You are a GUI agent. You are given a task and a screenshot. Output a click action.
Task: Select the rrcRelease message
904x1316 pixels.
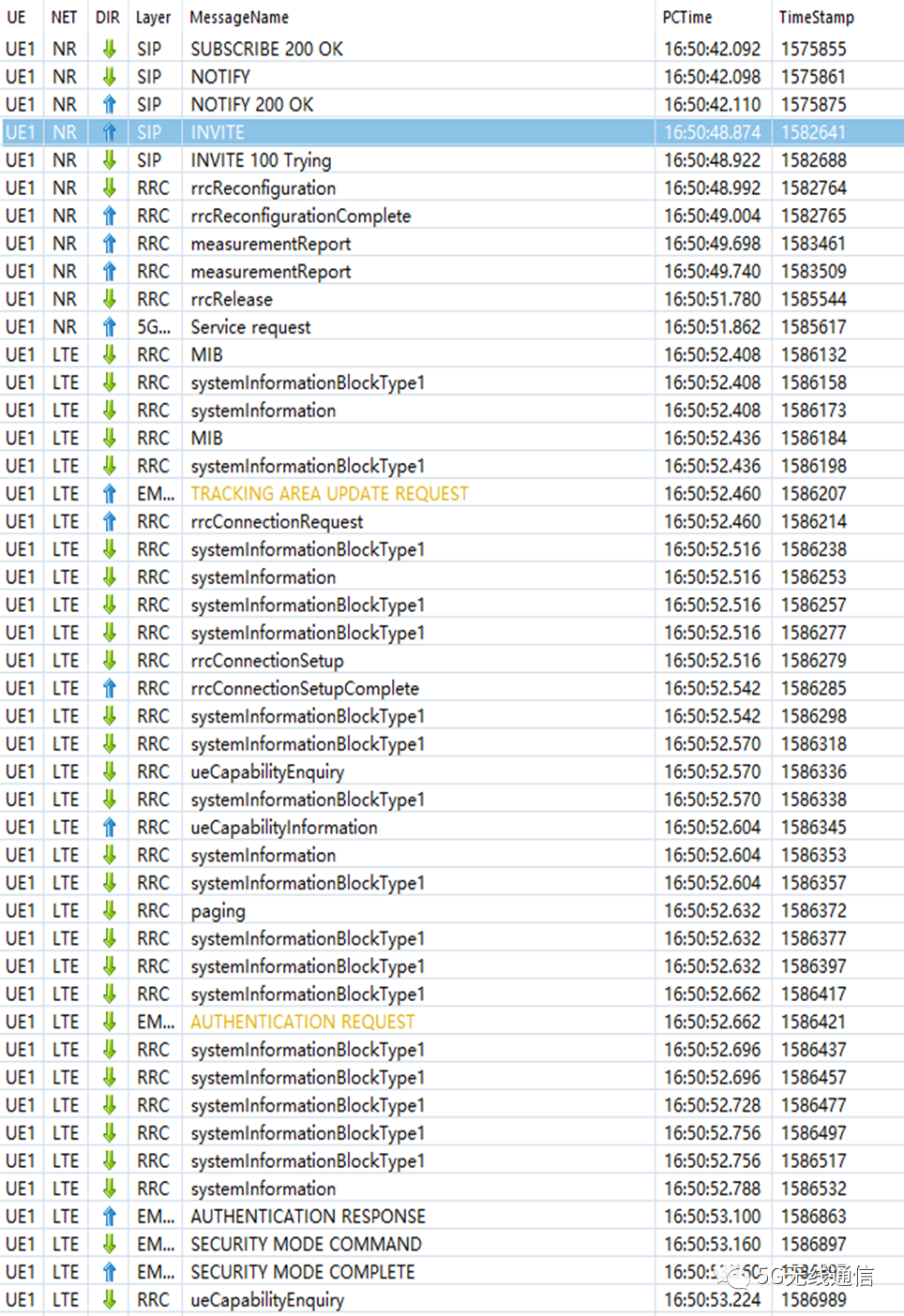[x=232, y=299]
